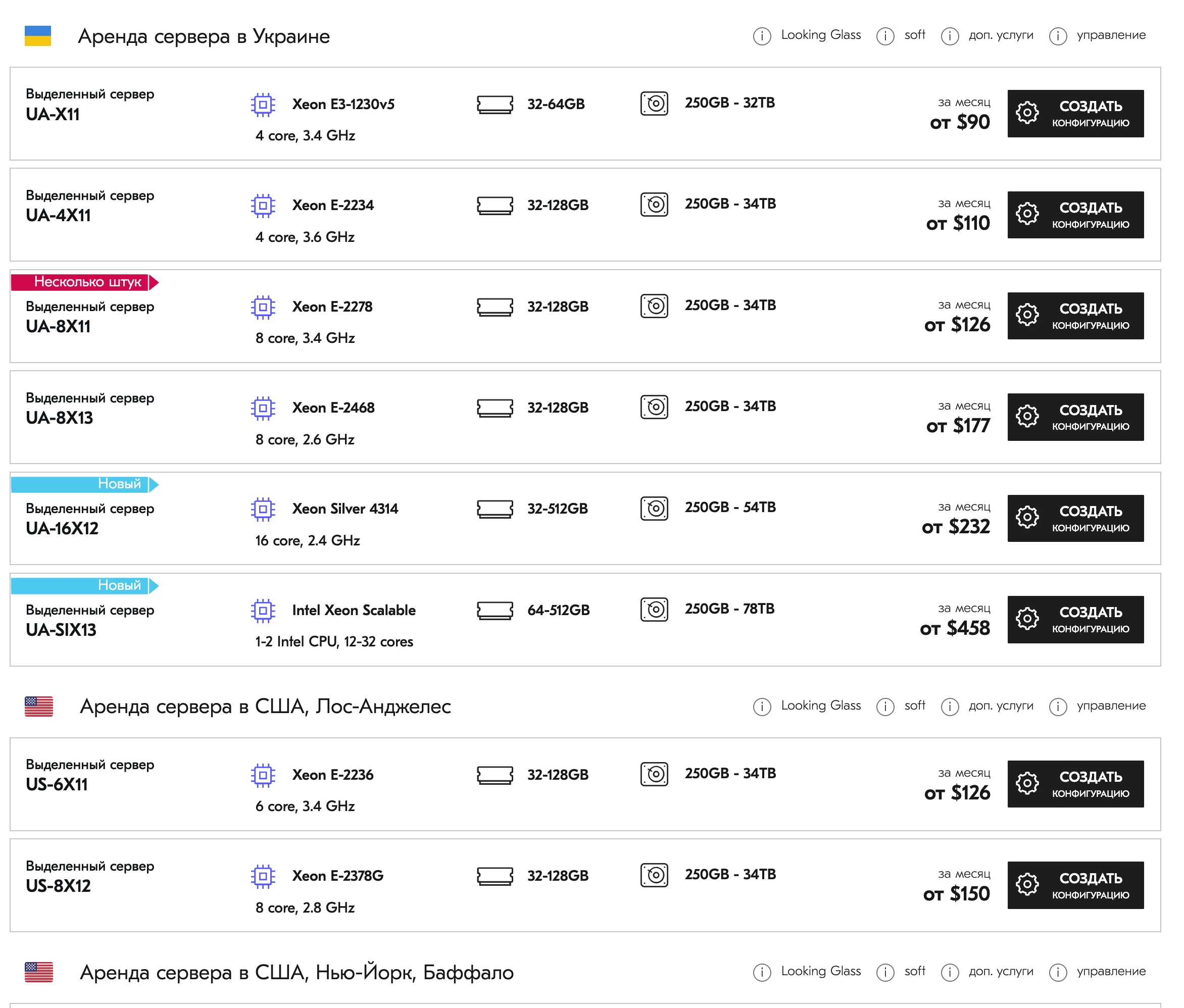Image resolution: width=1184 pixels, height=1008 pixels.
Task: Create a configuration for the US-8X12 server
Action: point(1075,885)
